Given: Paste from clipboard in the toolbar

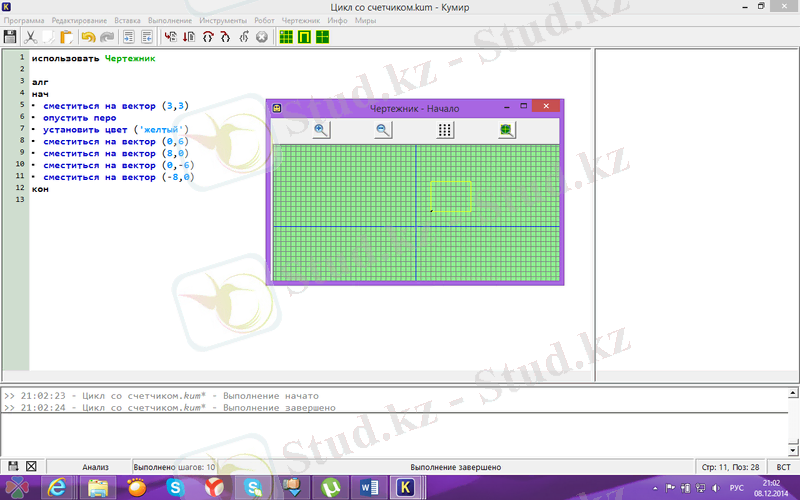Looking at the screenshot, I should tap(66, 37).
